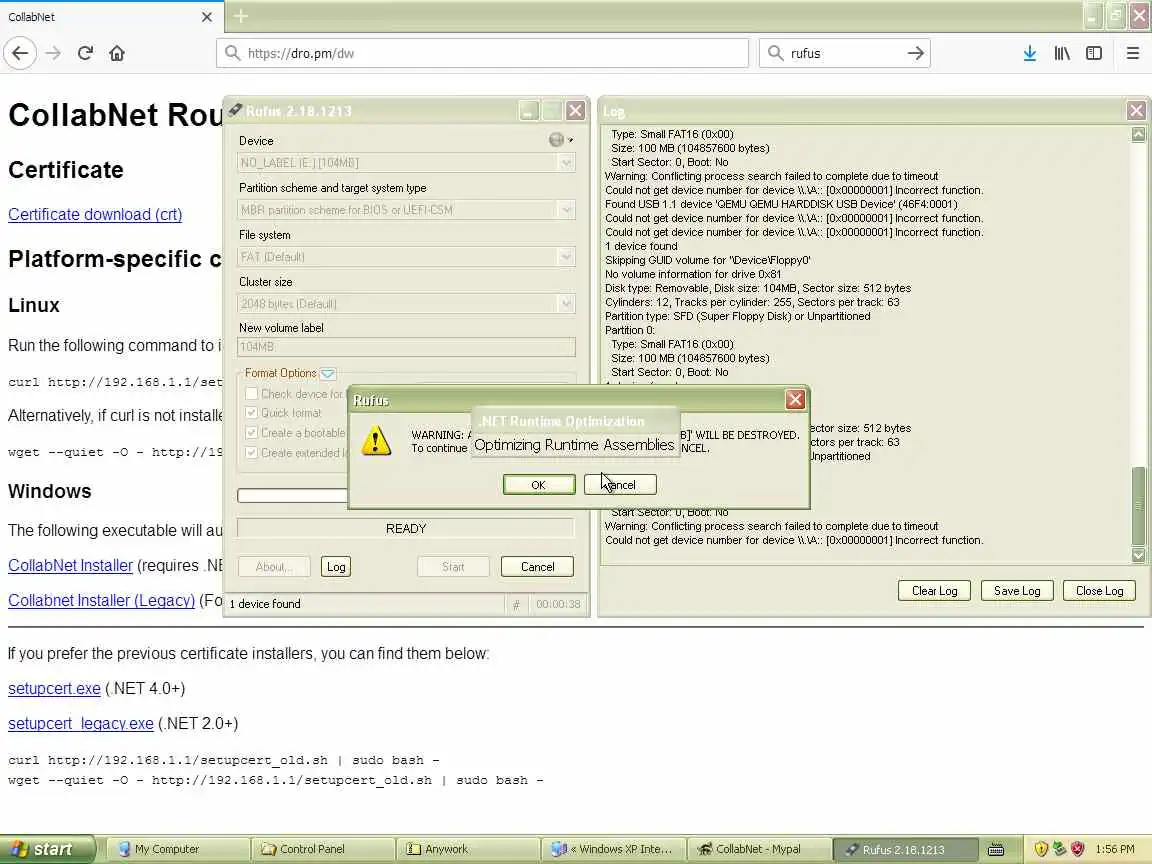Cancel the Rufus warning dialog
This screenshot has width=1152, height=864.
620,485
